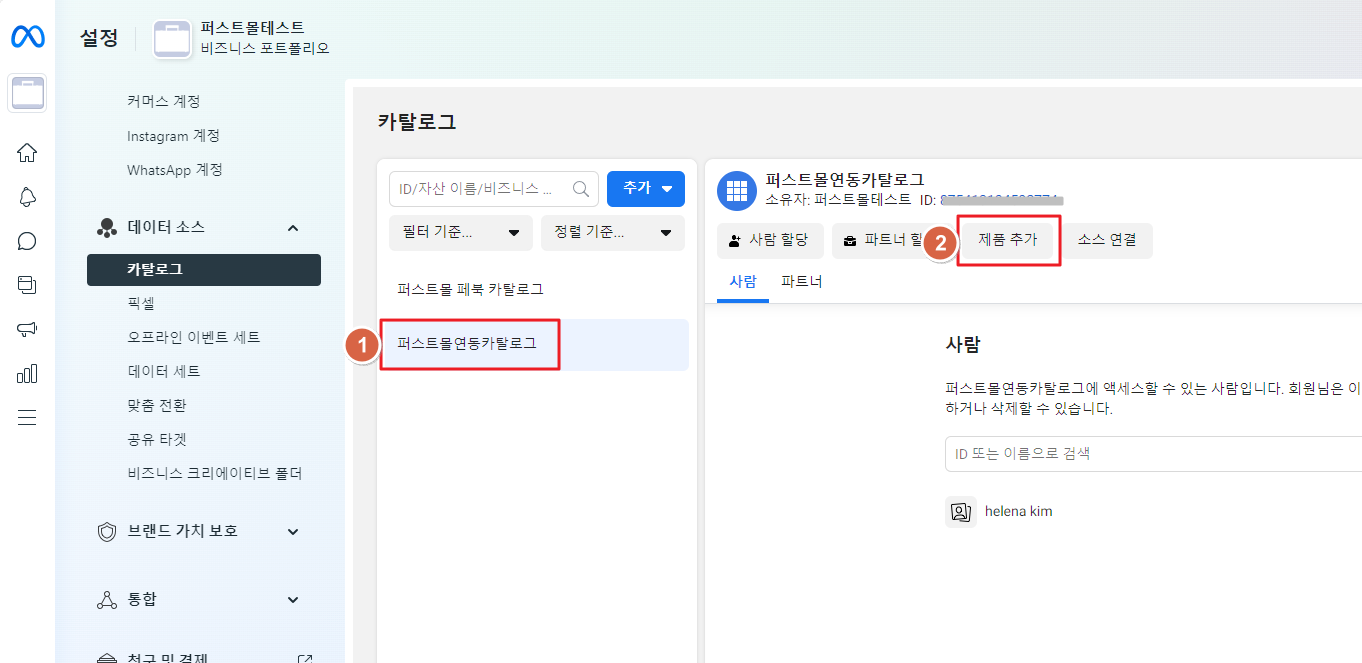Open 청구 및 결제 external link
The width and height of the screenshot is (1362, 663).
tap(304, 660)
